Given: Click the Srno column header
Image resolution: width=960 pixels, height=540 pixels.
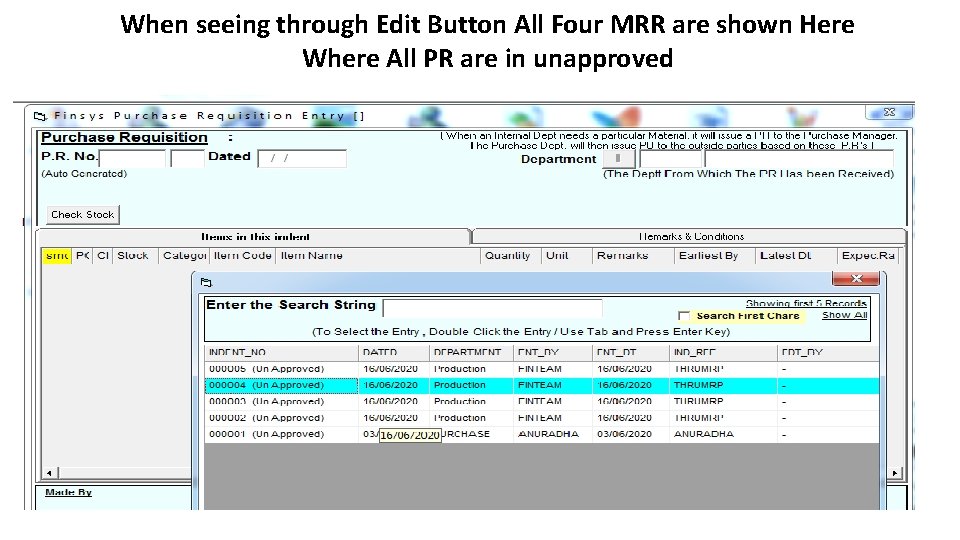Looking at the screenshot, I should pyautogui.click(x=57, y=256).
